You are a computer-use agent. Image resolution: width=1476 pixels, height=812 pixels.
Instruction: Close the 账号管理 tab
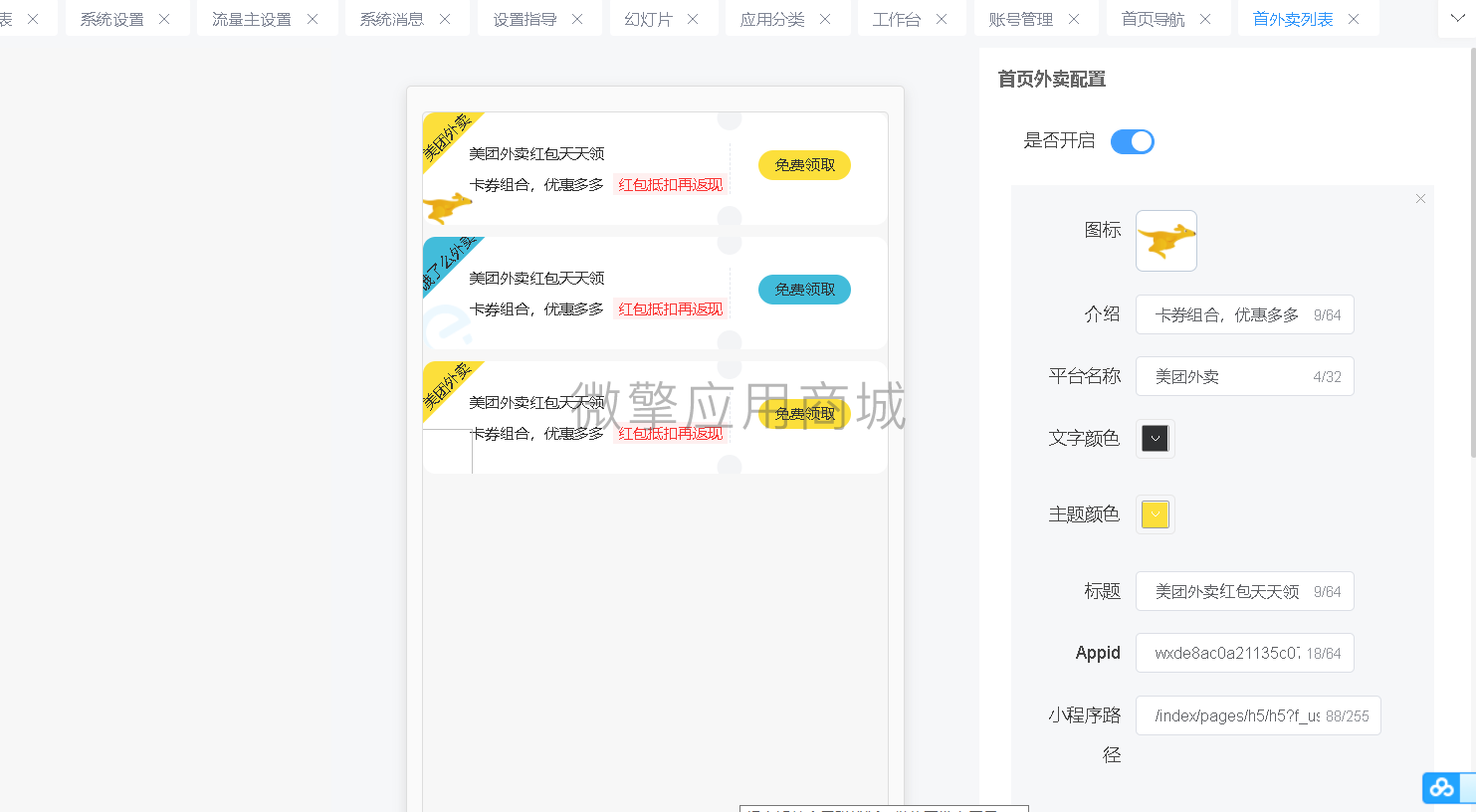pyautogui.click(x=1074, y=19)
